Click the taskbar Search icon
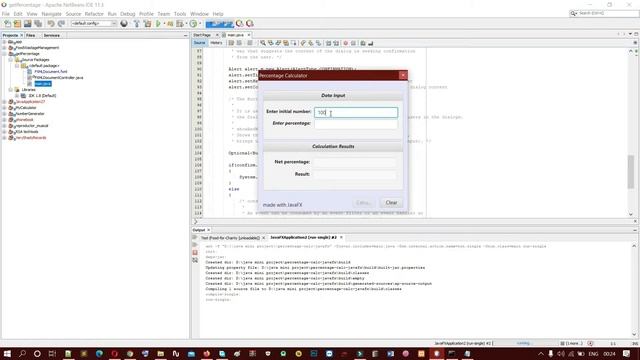The width and height of the screenshot is (640, 360). coord(22,353)
